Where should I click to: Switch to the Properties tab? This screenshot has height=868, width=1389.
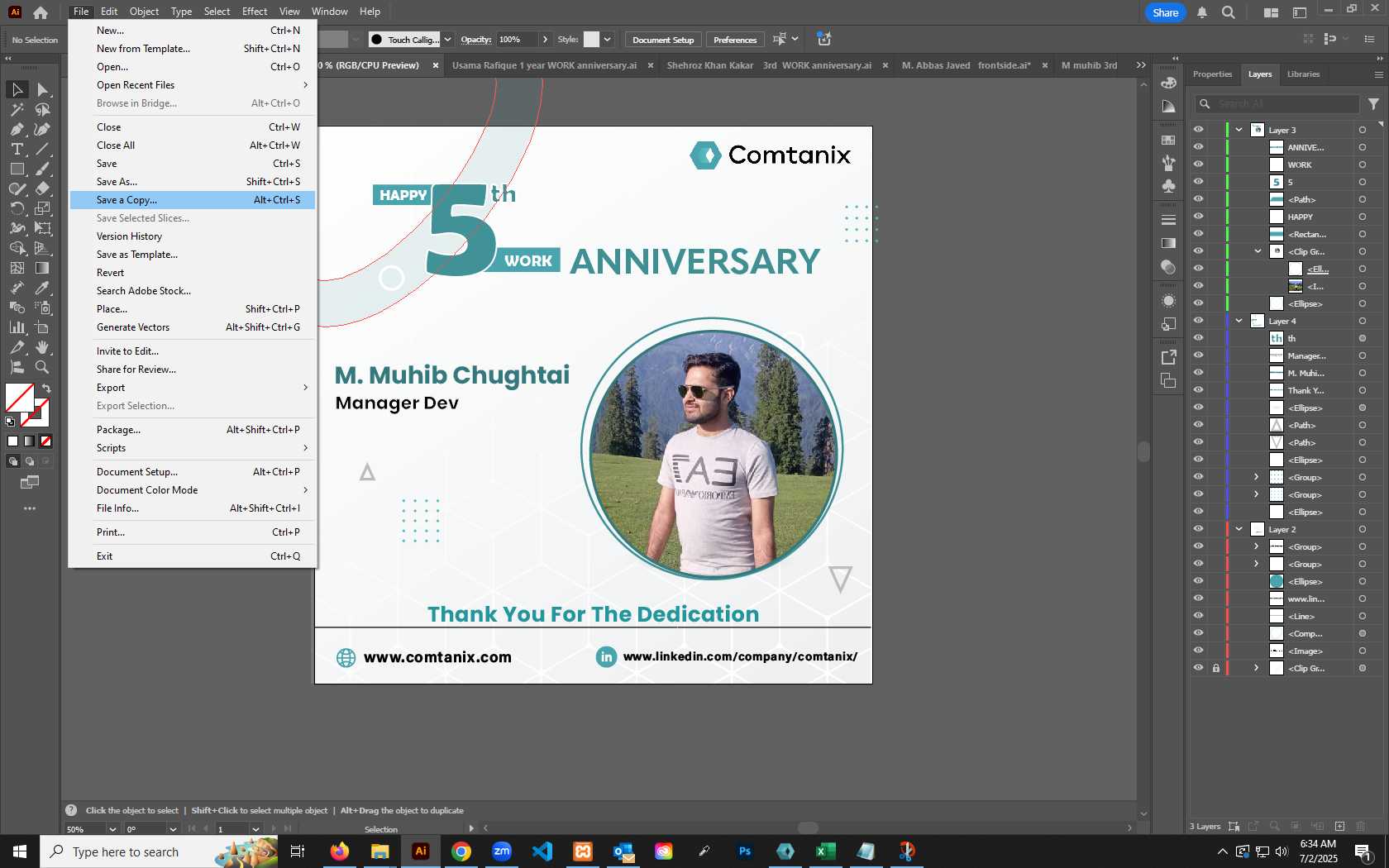tap(1212, 74)
